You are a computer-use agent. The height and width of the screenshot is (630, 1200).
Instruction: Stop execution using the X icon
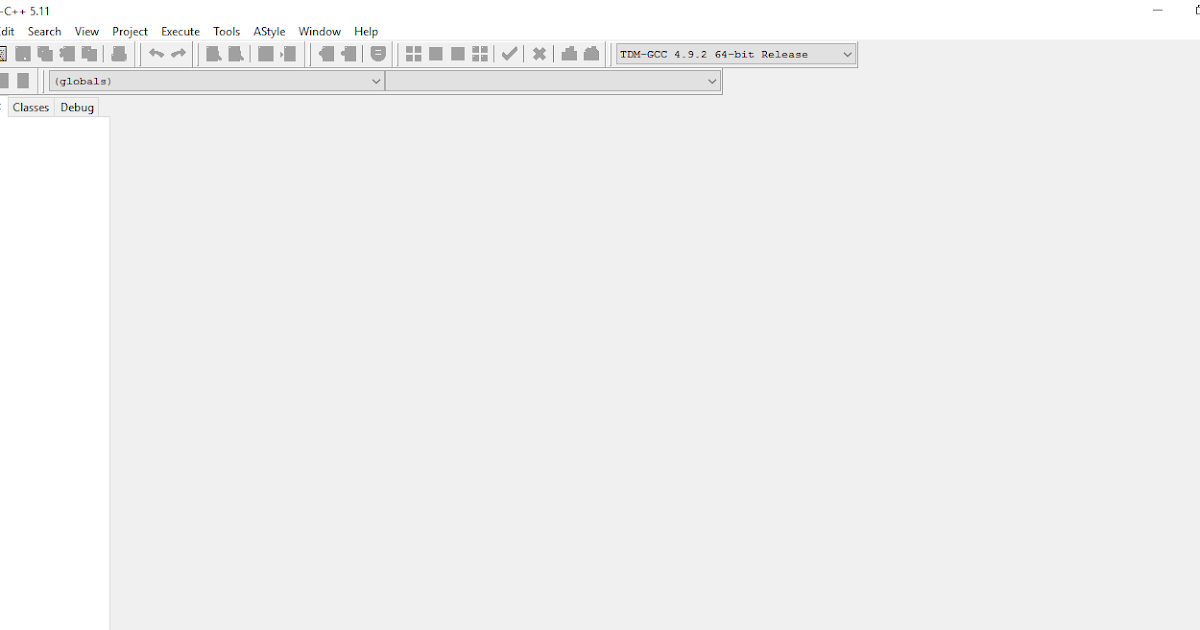tap(538, 54)
